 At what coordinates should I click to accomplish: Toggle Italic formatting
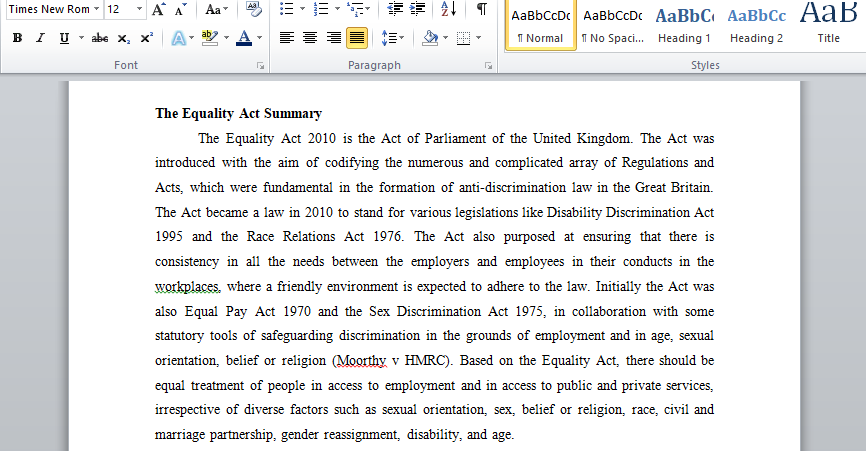coord(40,38)
